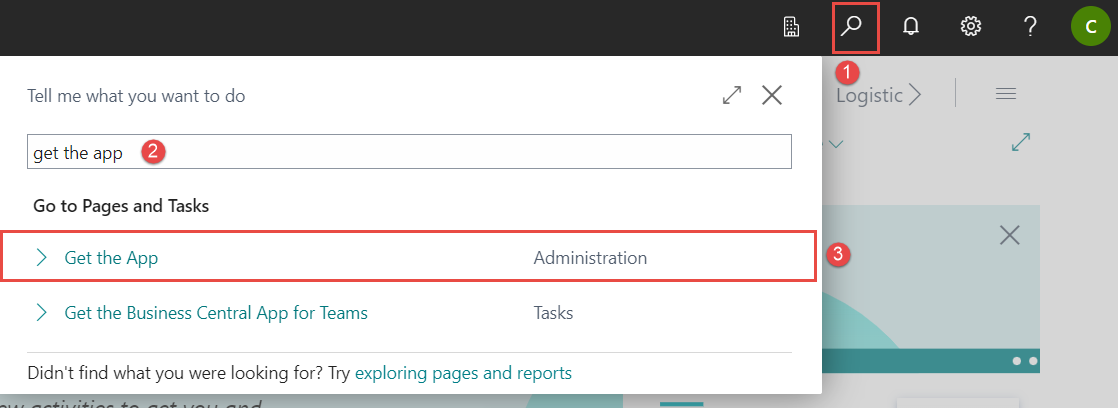This screenshot has height=408, width=1118.
Task: Select the Get the App search result
Action: [x=111, y=258]
